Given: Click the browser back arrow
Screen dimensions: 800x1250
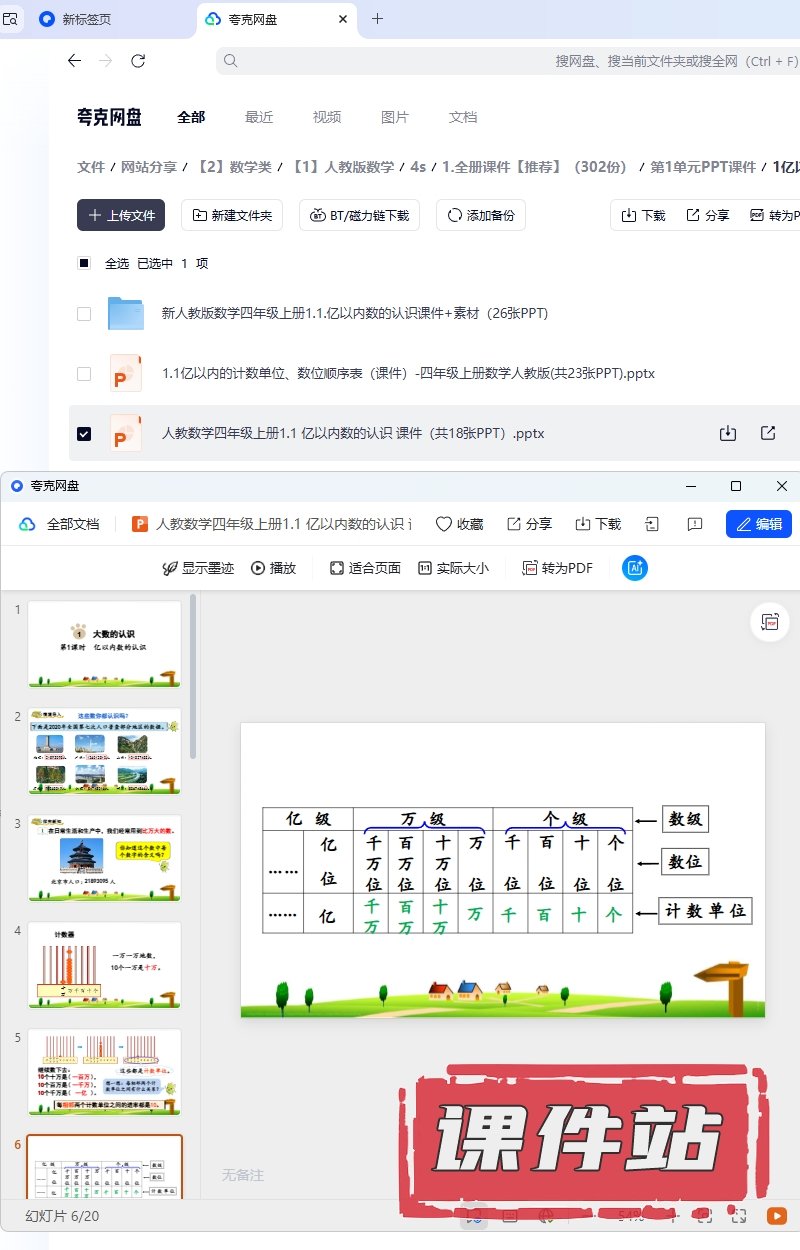Looking at the screenshot, I should coord(74,61).
